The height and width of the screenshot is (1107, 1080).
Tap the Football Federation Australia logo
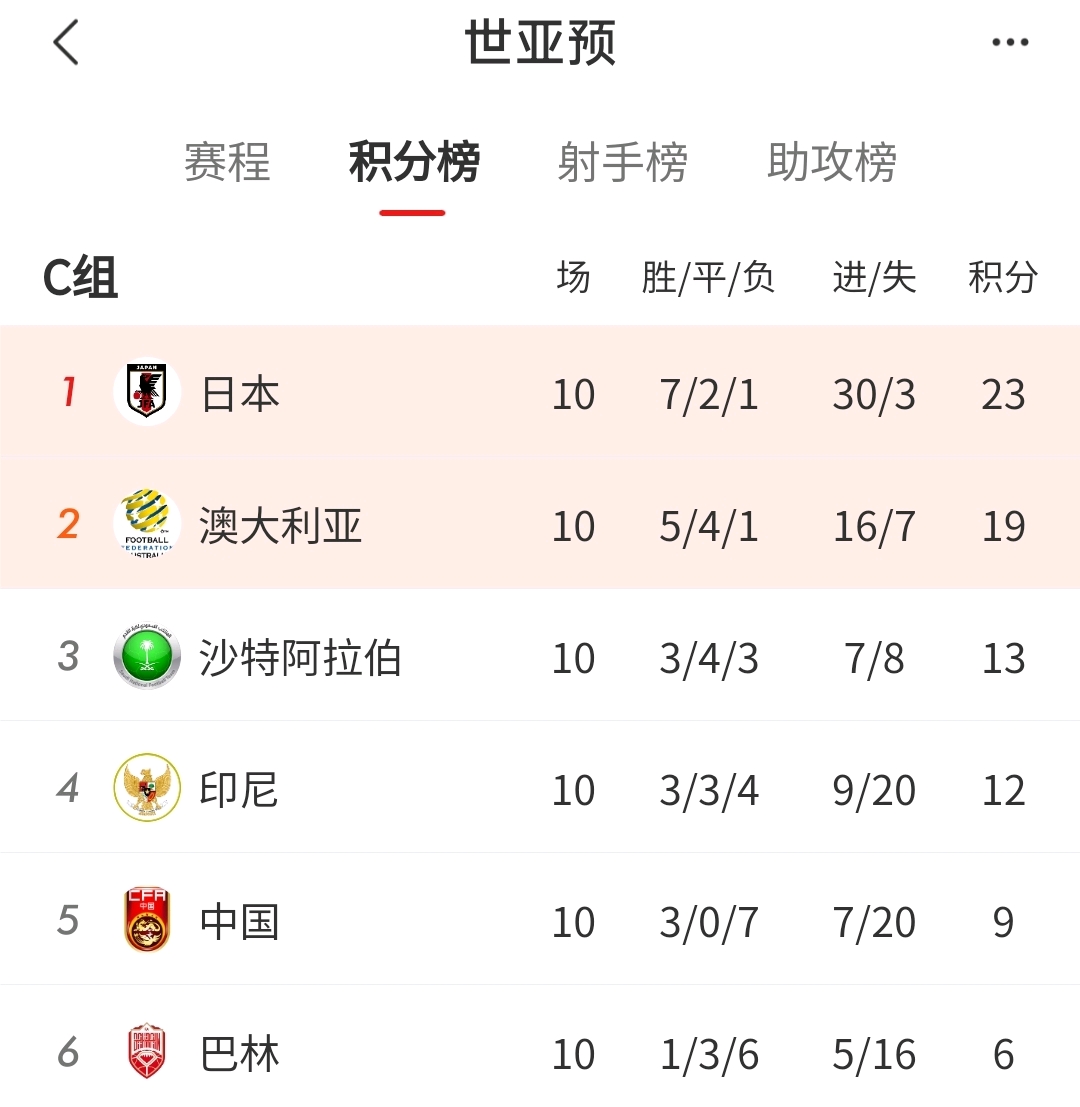(147, 524)
